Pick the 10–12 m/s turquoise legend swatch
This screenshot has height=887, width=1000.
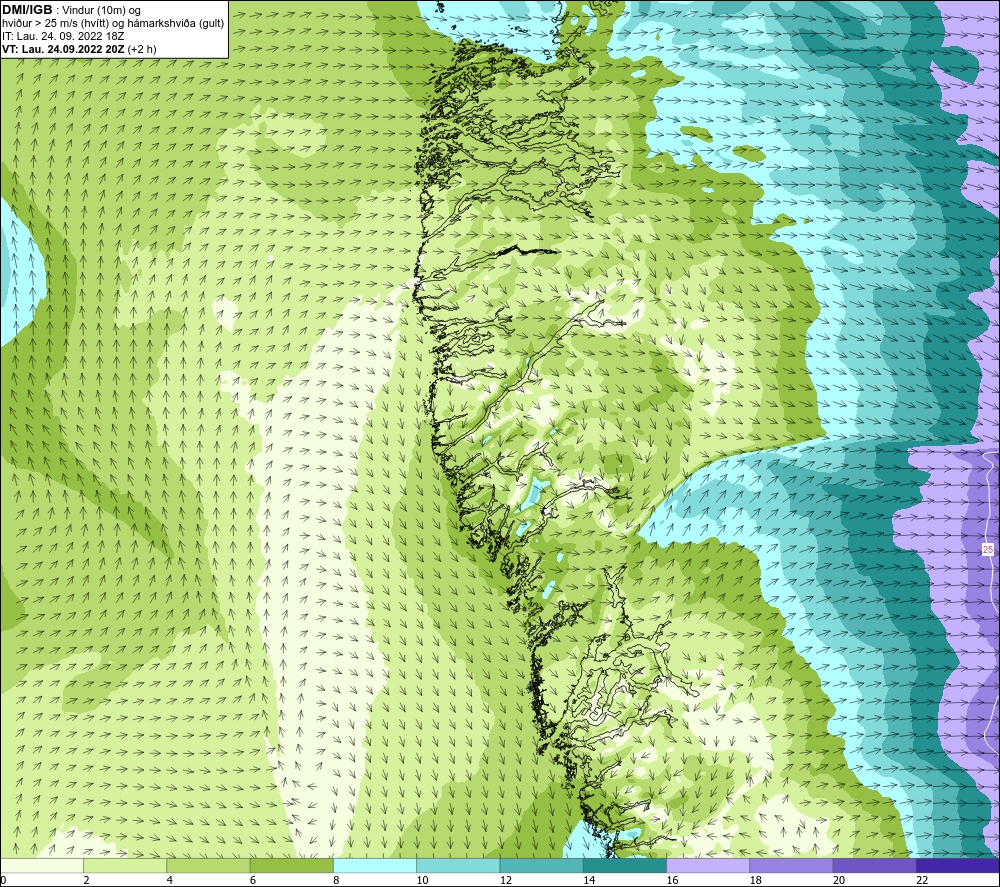[458, 865]
